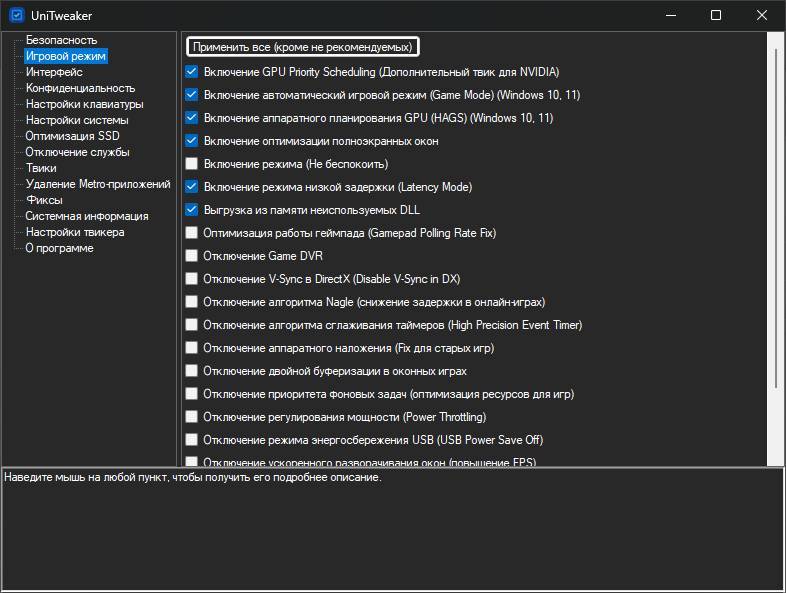The width and height of the screenshot is (786, 593).
Task: Open Оптимизация SSD section
Action: click(72, 136)
